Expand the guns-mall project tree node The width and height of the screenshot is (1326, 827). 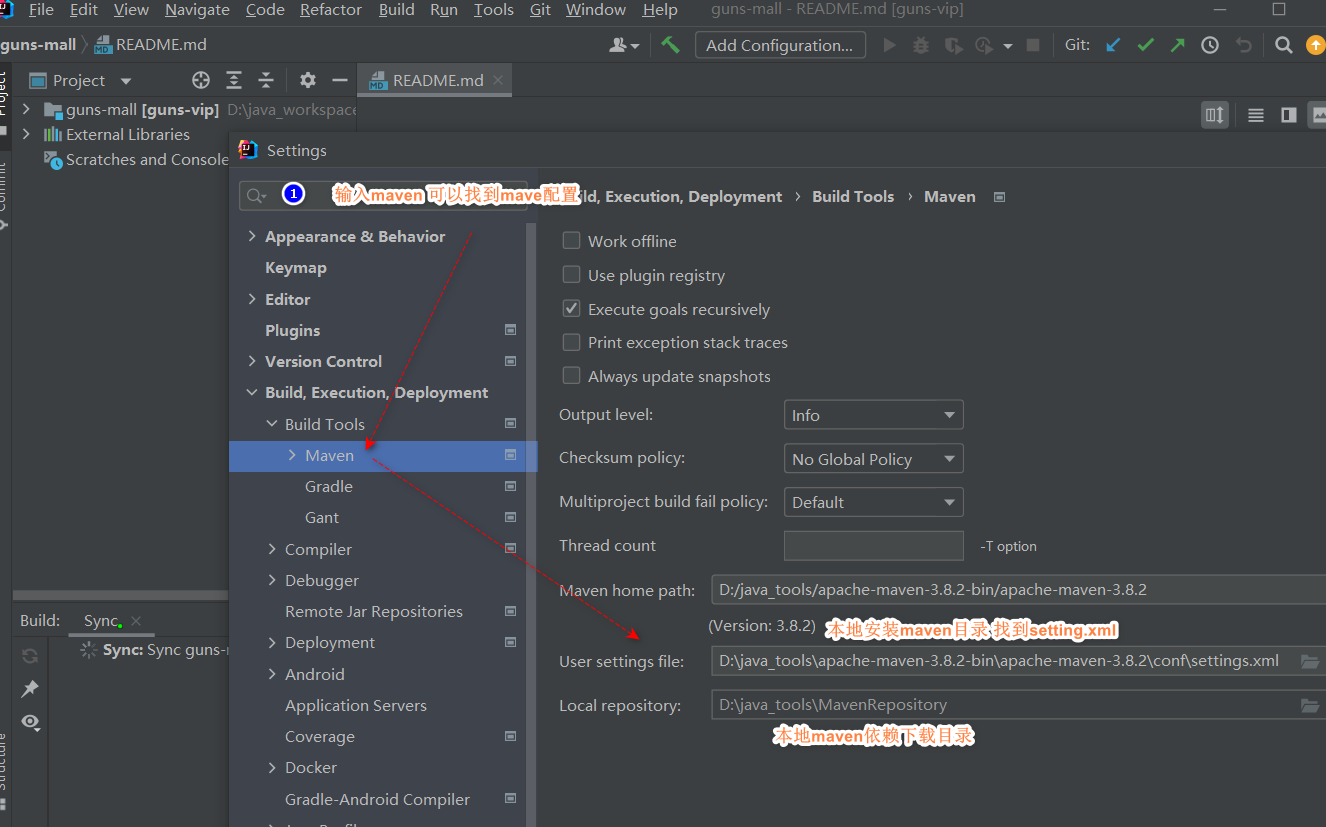[x=26, y=109]
